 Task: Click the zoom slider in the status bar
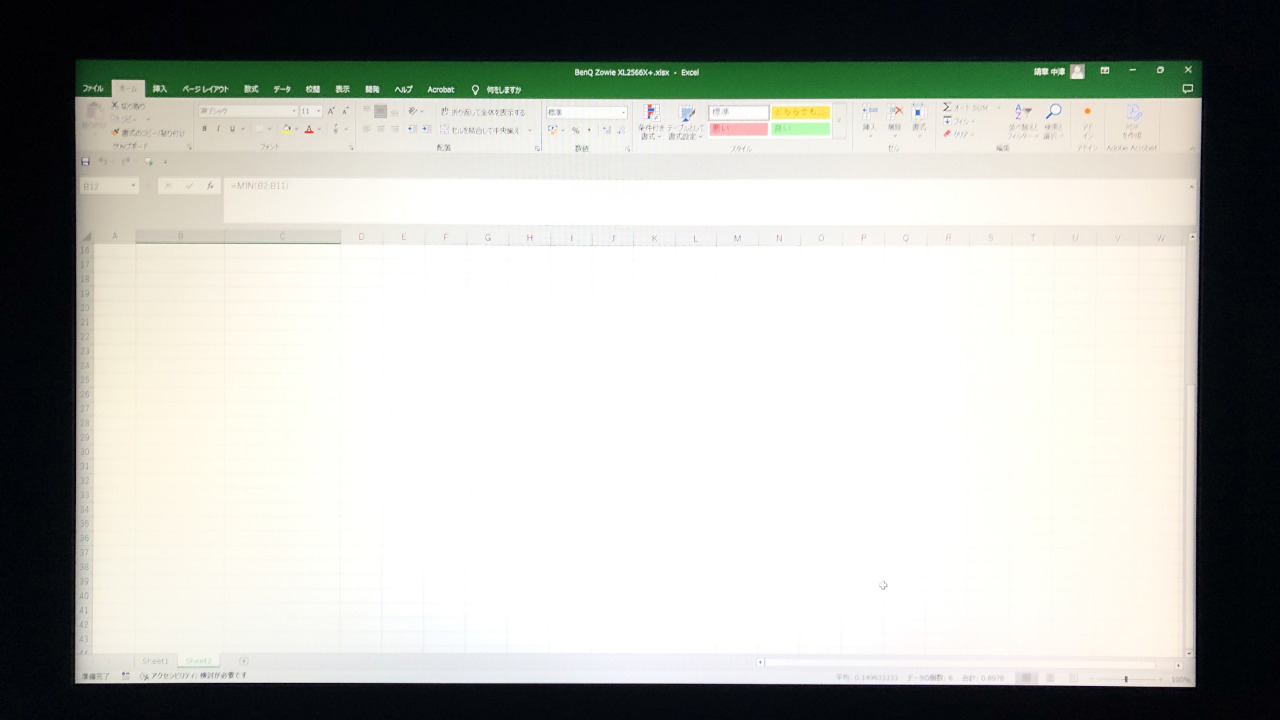point(1126,679)
